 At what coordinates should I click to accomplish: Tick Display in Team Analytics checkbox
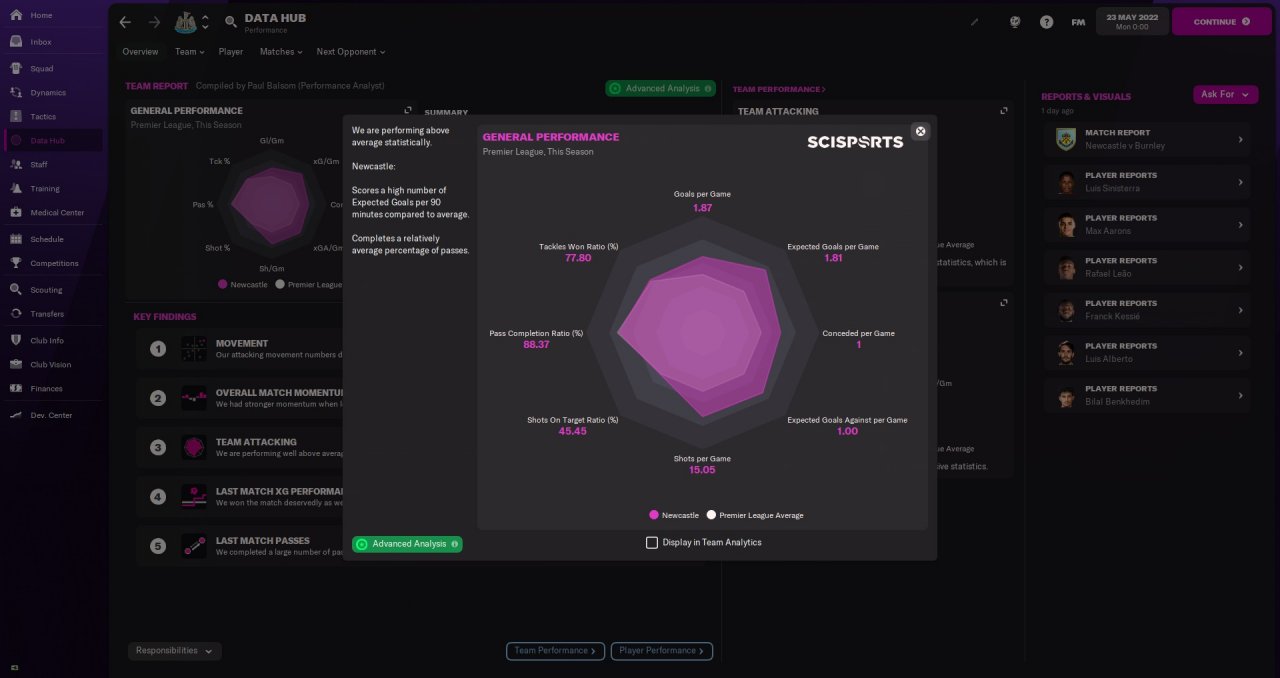652,543
